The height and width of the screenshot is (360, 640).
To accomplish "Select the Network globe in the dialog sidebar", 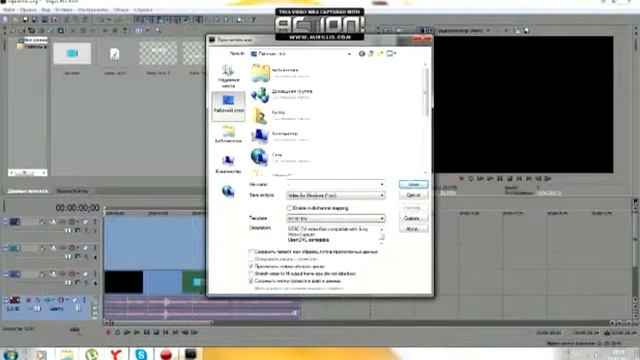I will click(x=228, y=191).
